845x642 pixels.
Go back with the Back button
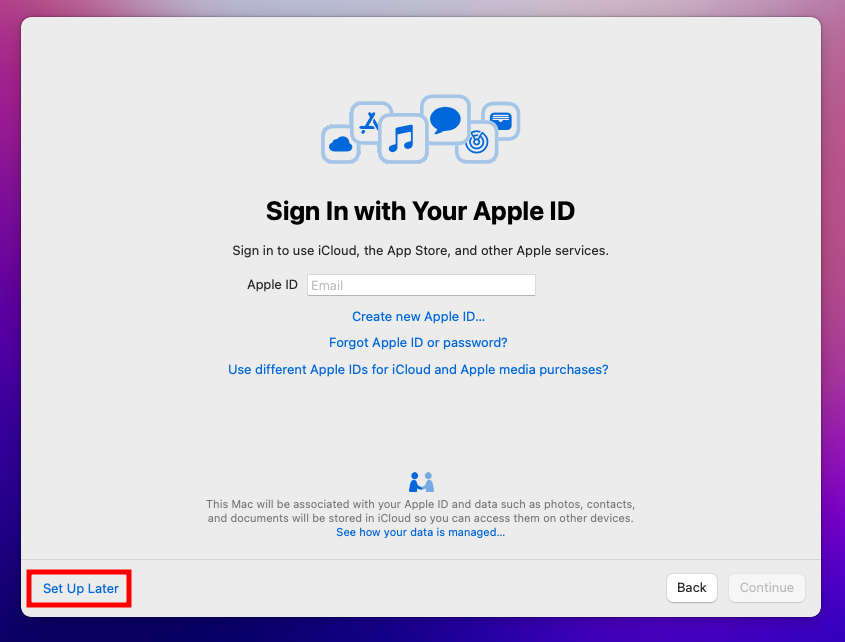tap(691, 588)
